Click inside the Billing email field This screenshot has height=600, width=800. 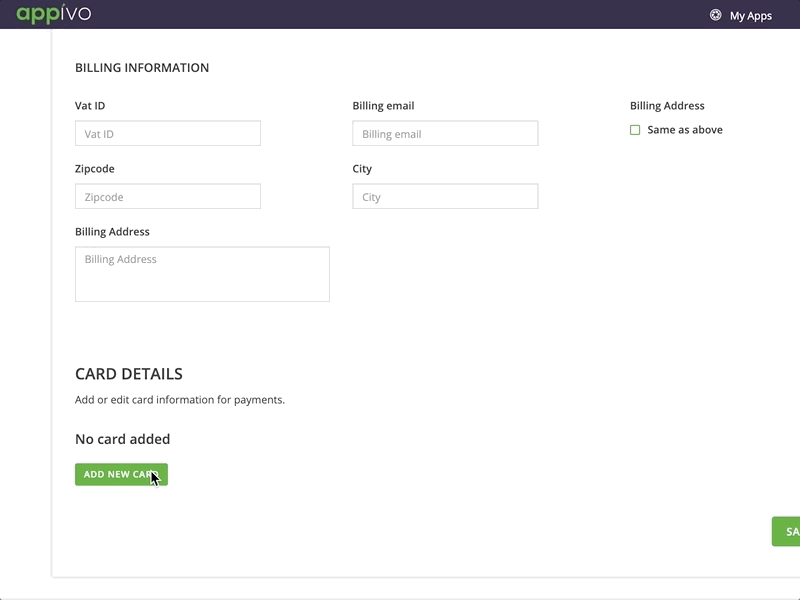click(445, 132)
